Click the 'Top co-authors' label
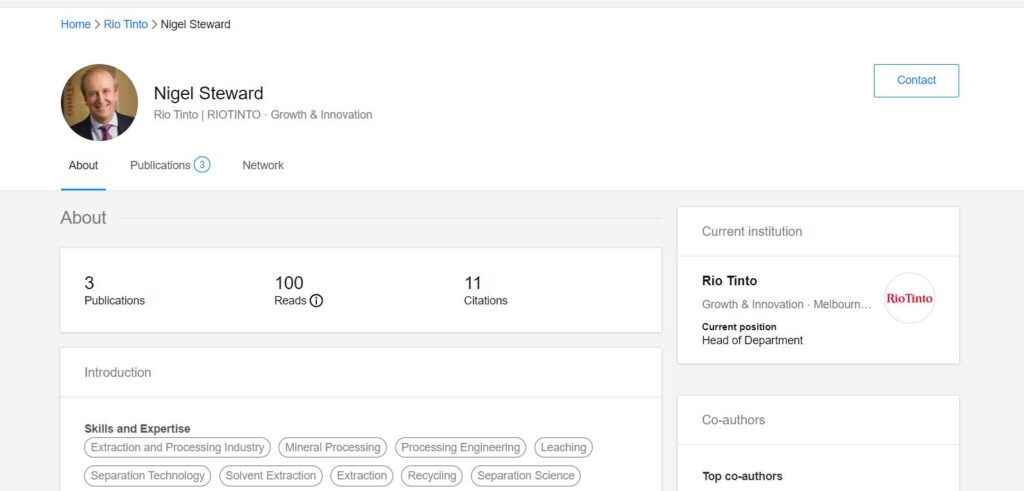The width and height of the screenshot is (1024, 491). (742, 476)
